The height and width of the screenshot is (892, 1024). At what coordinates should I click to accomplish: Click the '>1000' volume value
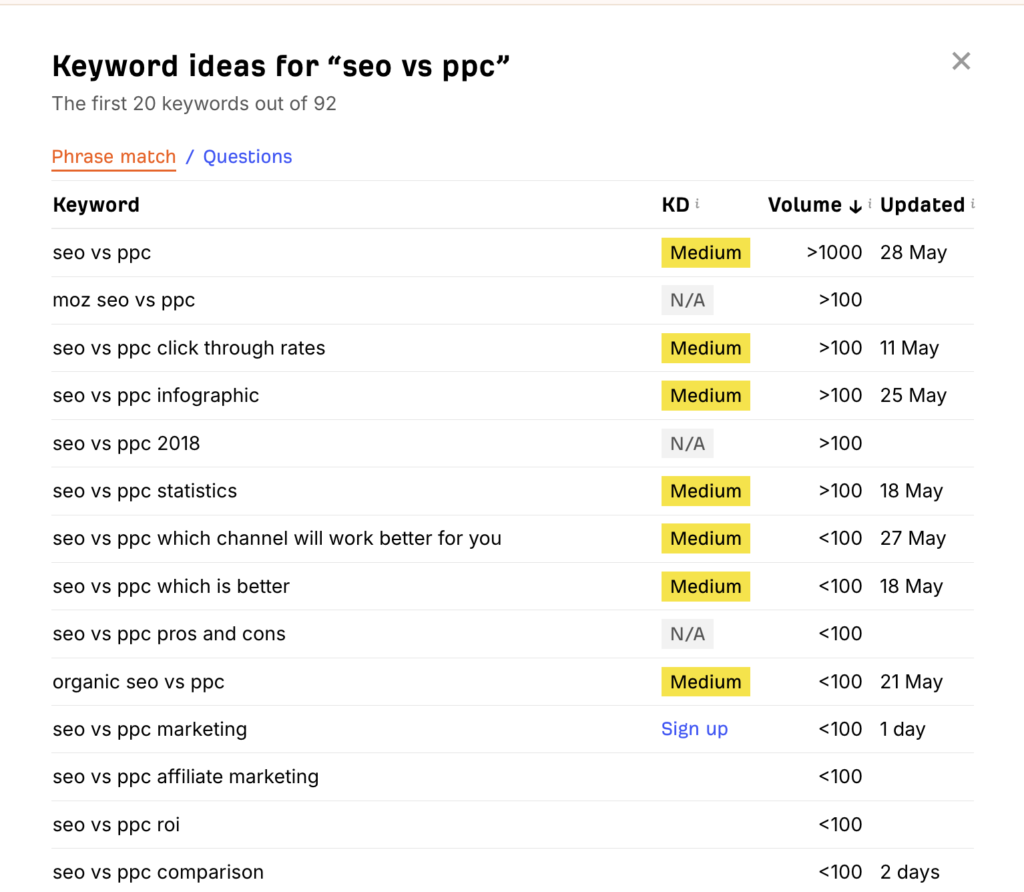[834, 253]
